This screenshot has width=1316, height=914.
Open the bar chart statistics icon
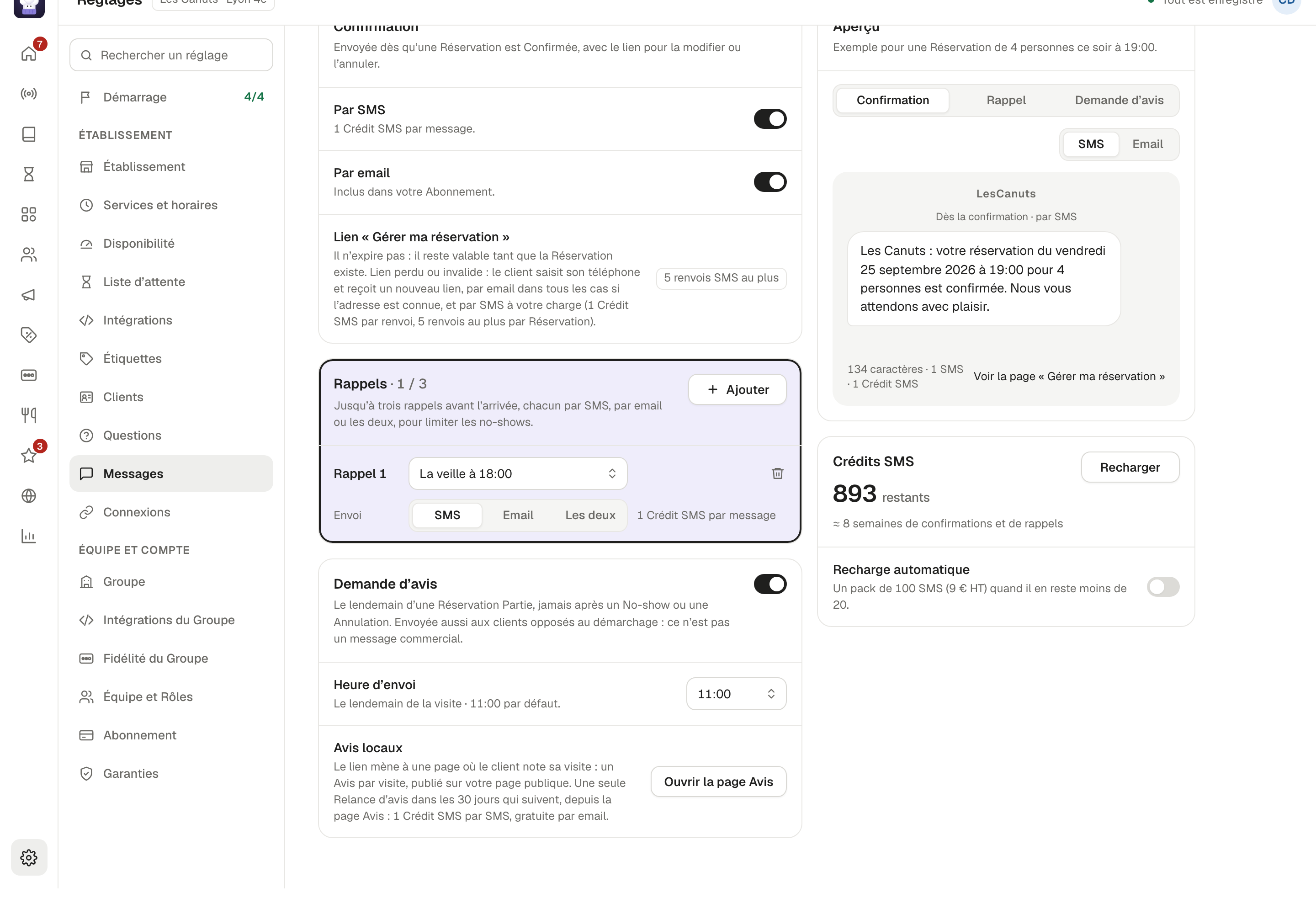[29, 536]
